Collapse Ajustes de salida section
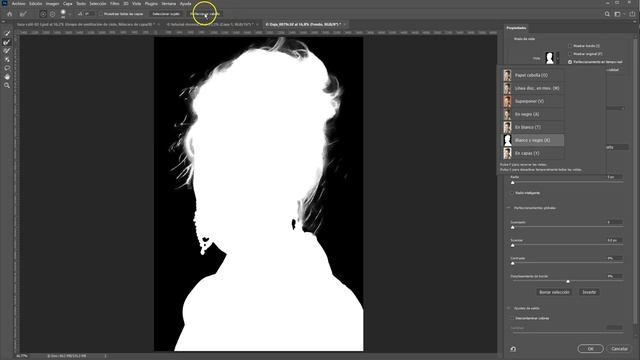Screen dimensions: 640x360 coord(509,308)
